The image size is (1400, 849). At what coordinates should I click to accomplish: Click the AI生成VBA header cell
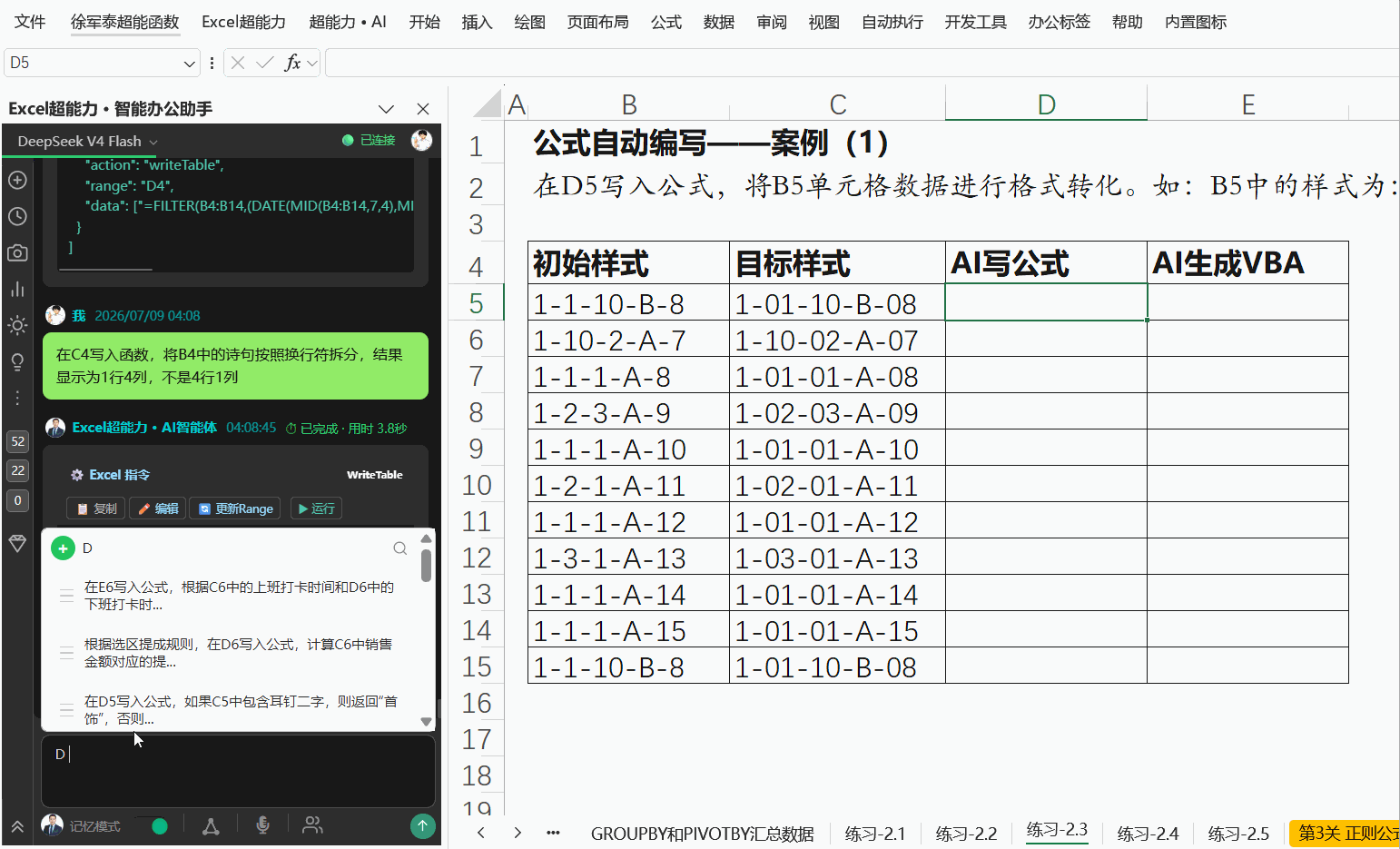[1247, 263]
